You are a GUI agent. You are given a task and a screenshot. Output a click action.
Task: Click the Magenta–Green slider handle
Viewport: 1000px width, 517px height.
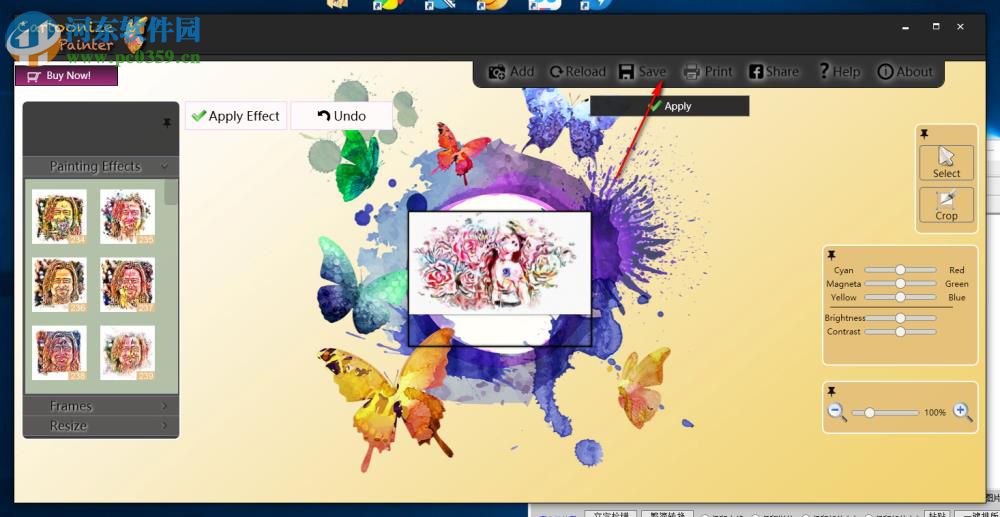tap(900, 283)
